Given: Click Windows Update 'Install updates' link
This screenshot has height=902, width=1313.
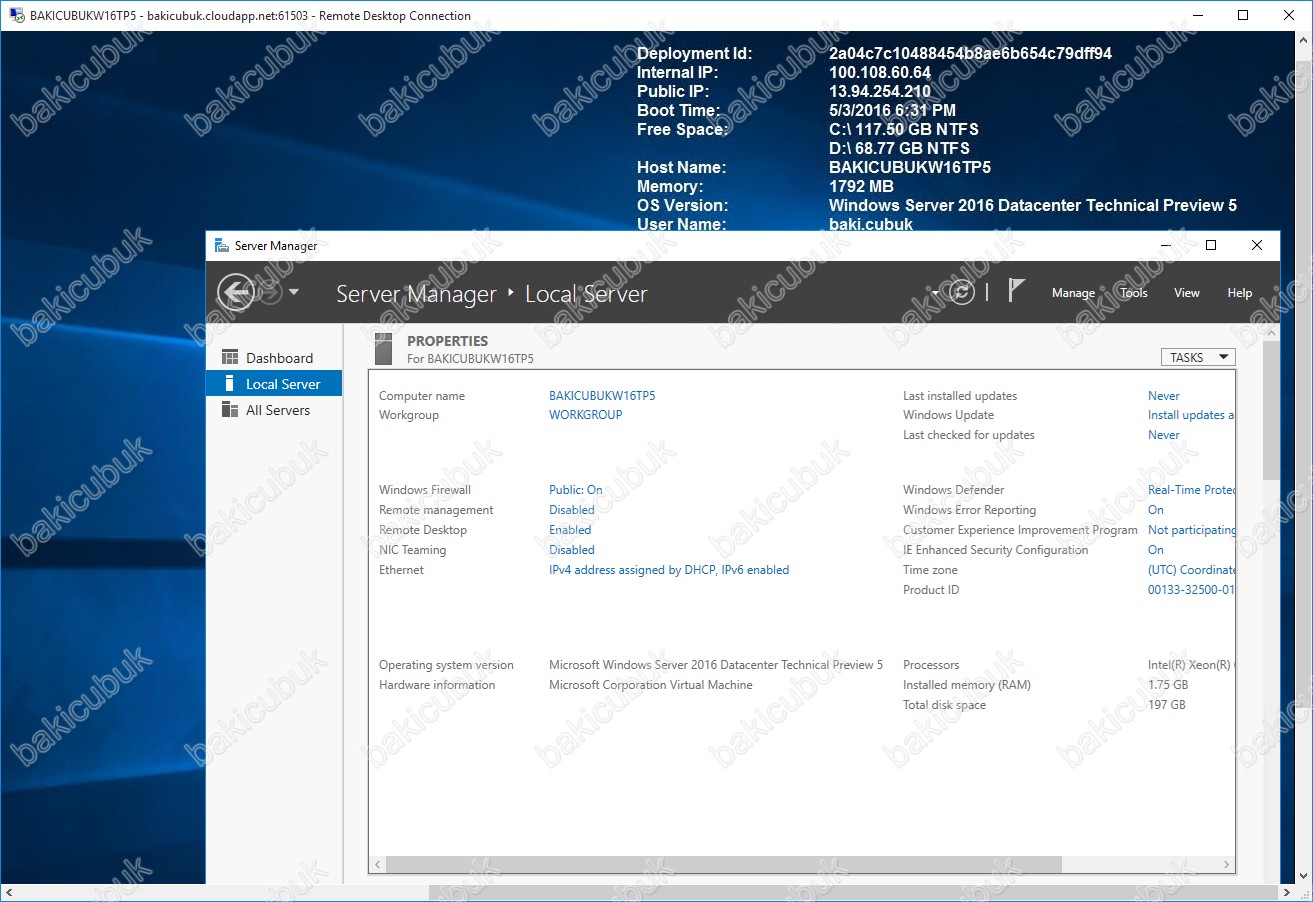Looking at the screenshot, I should tap(1191, 415).
